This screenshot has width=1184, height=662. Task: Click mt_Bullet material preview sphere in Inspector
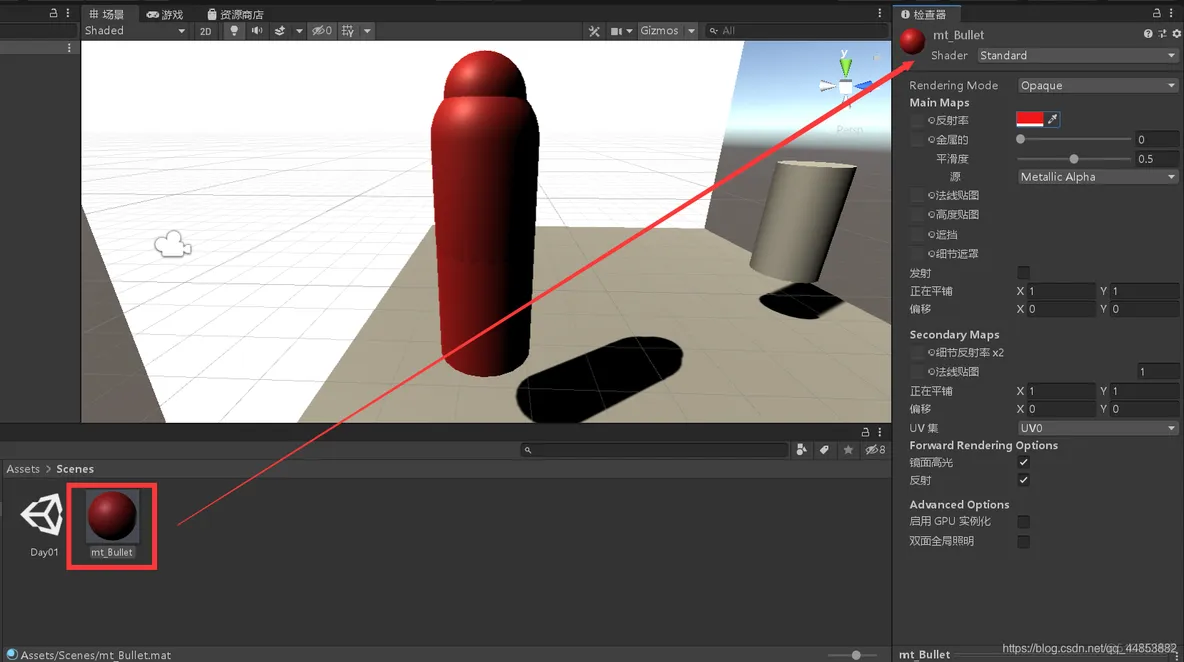click(912, 41)
